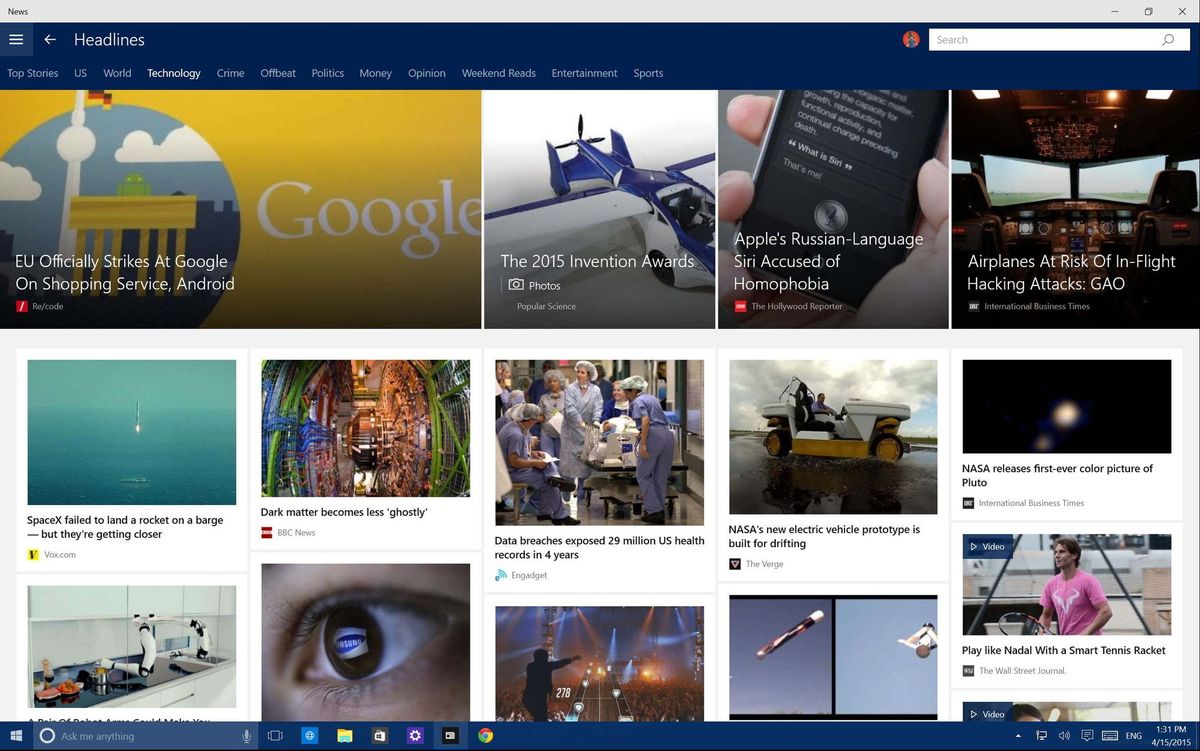Click the magnifier icon in the Search box
Screen dimensions: 1200x751
[x=1168, y=39]
